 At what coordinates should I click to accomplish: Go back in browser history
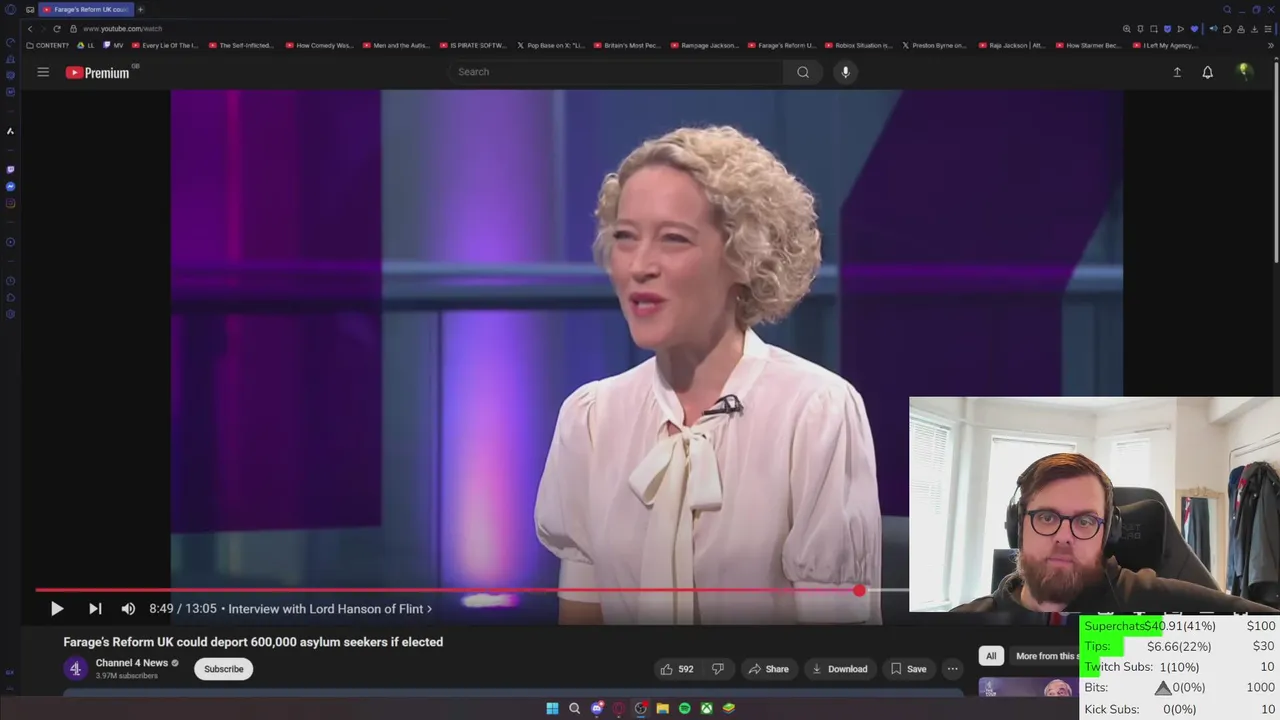pos(29,29)
